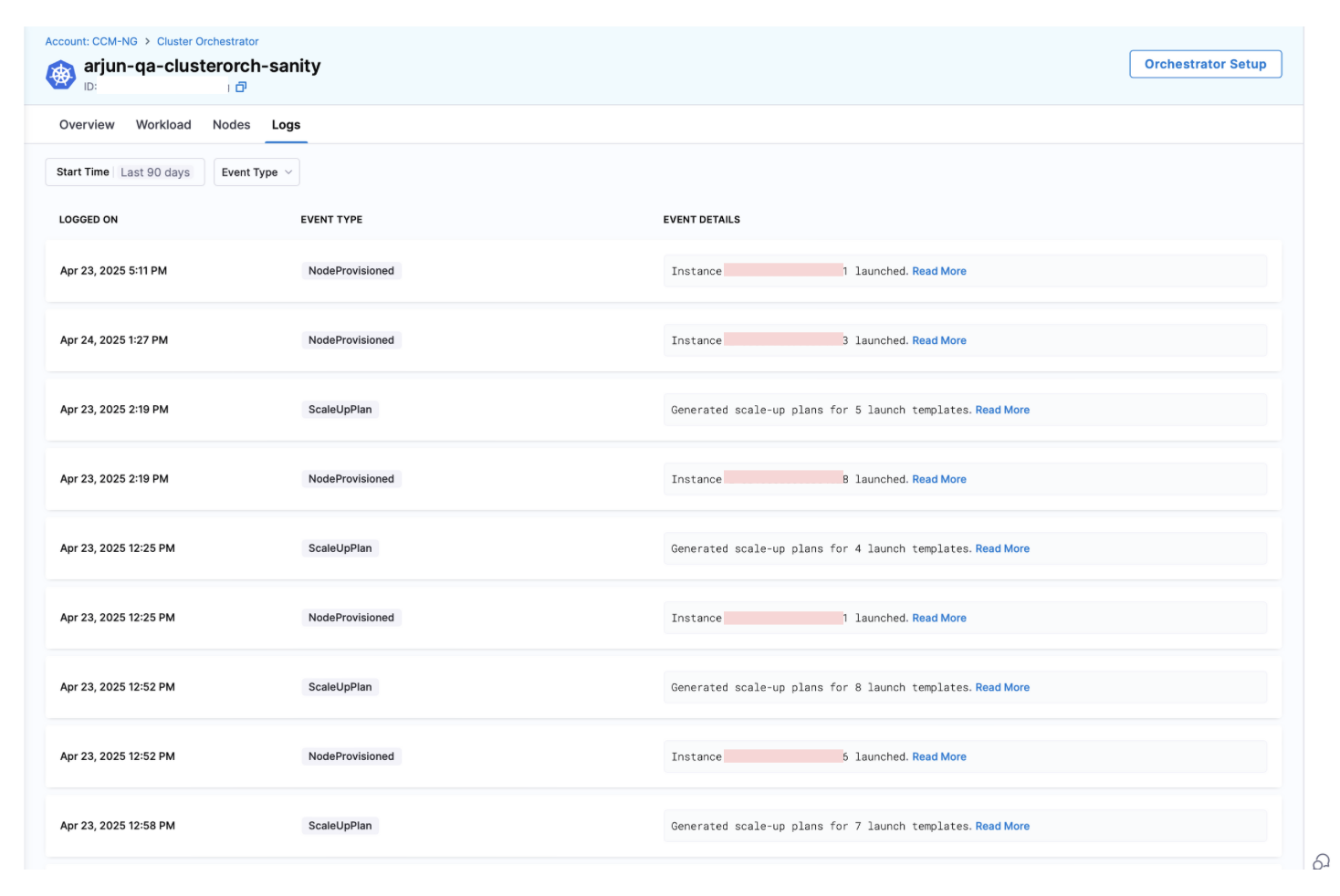Viewport: 1340px width, 896px height.
Task: Open Cluster Orchestrator breadcrumb link
Action: tap(207, 42)
